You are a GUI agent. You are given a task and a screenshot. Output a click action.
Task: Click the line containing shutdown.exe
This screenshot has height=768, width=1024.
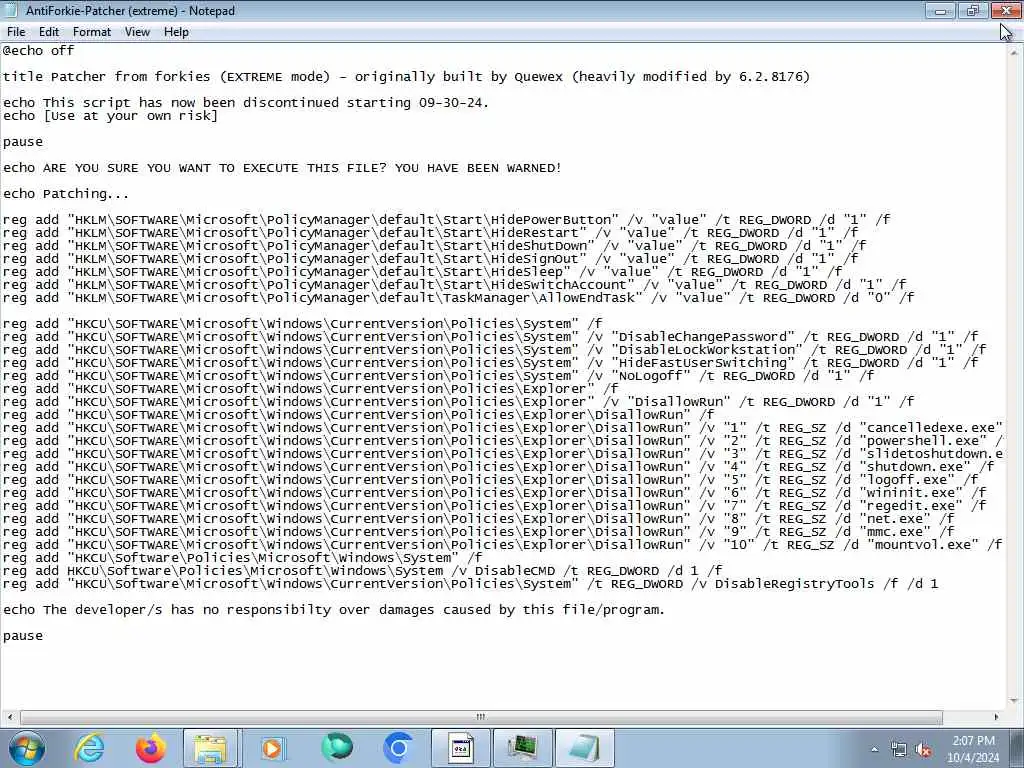(x=498, y=467)
